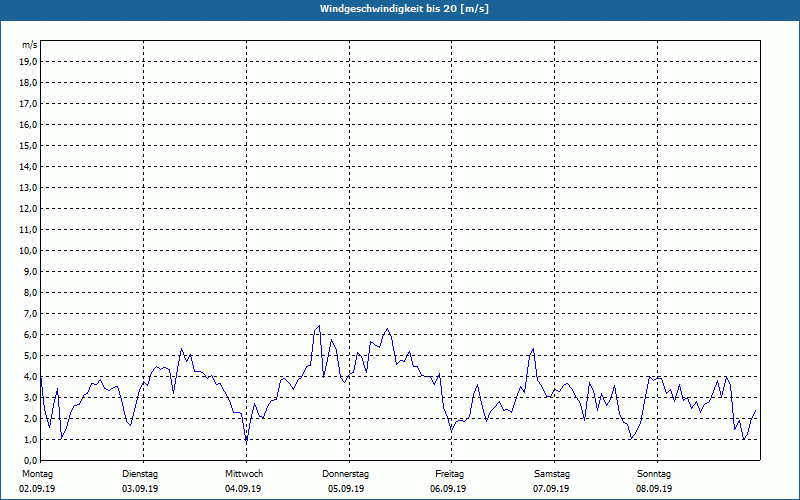Viewport: 800px width, 500px height.
Task: Select the 3,0 axis label
Action: click(30, 397)
